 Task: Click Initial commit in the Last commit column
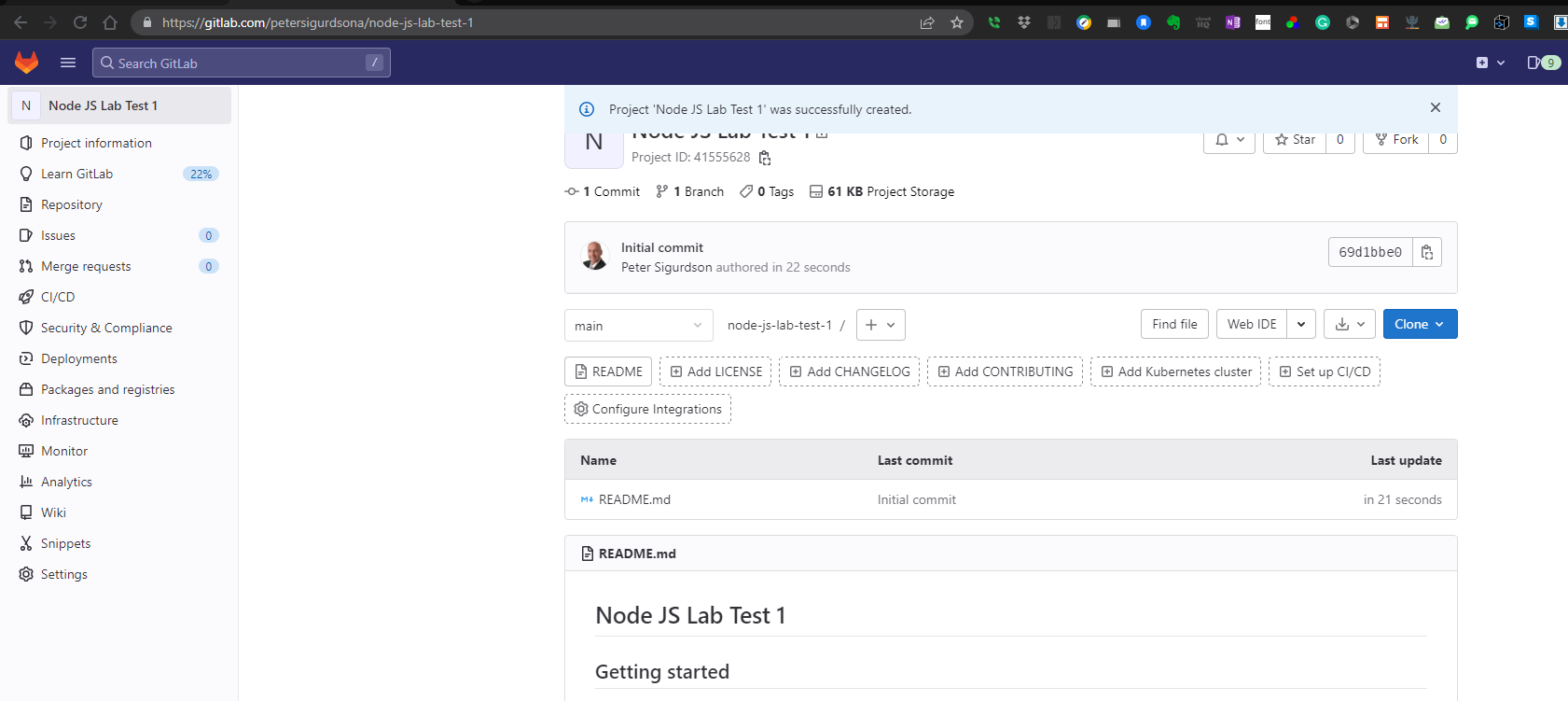click(917, 499)
